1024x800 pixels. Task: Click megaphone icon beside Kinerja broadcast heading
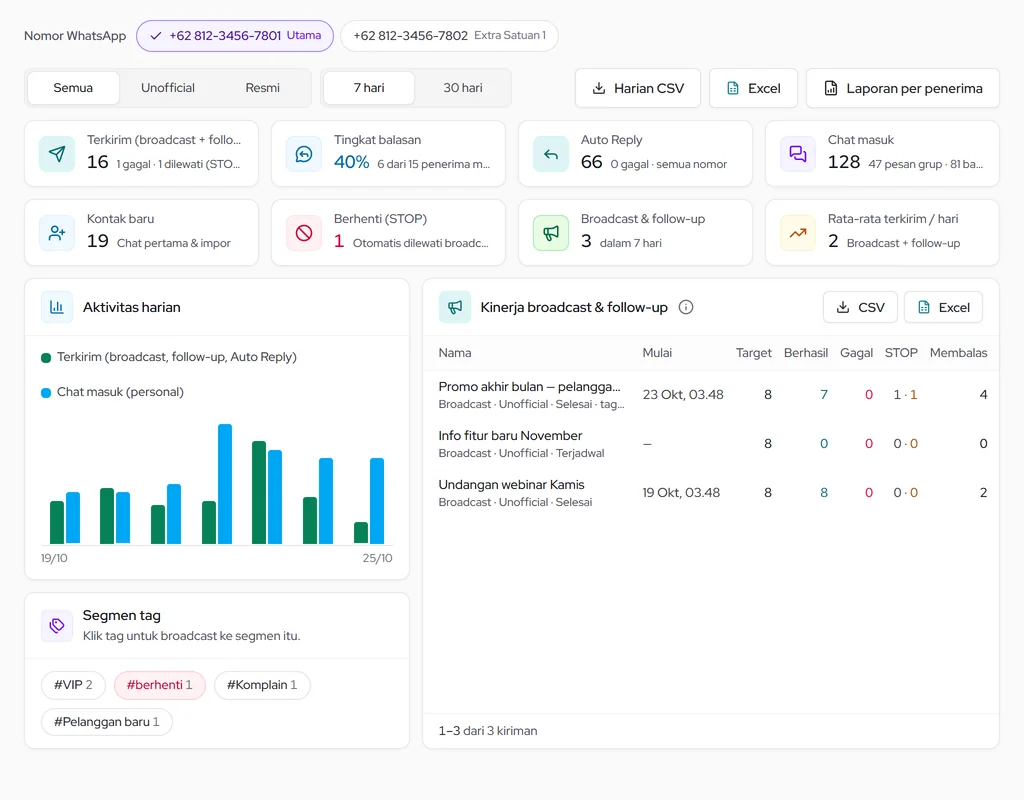point(455,307)
